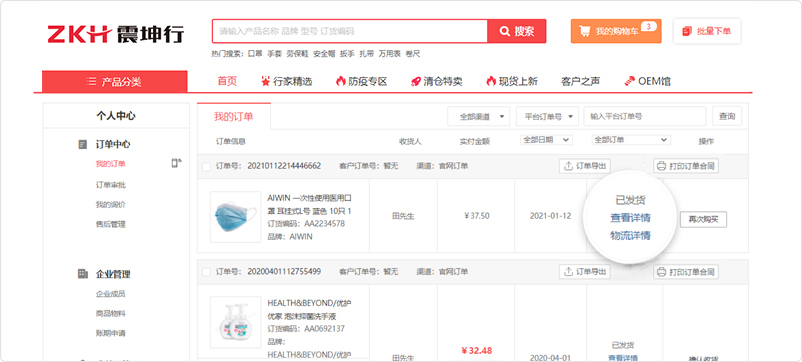Open the 平台订单号 dropdown
This screenshot has height=362, width=802.
pyautogui.click(x=547, y=117)
